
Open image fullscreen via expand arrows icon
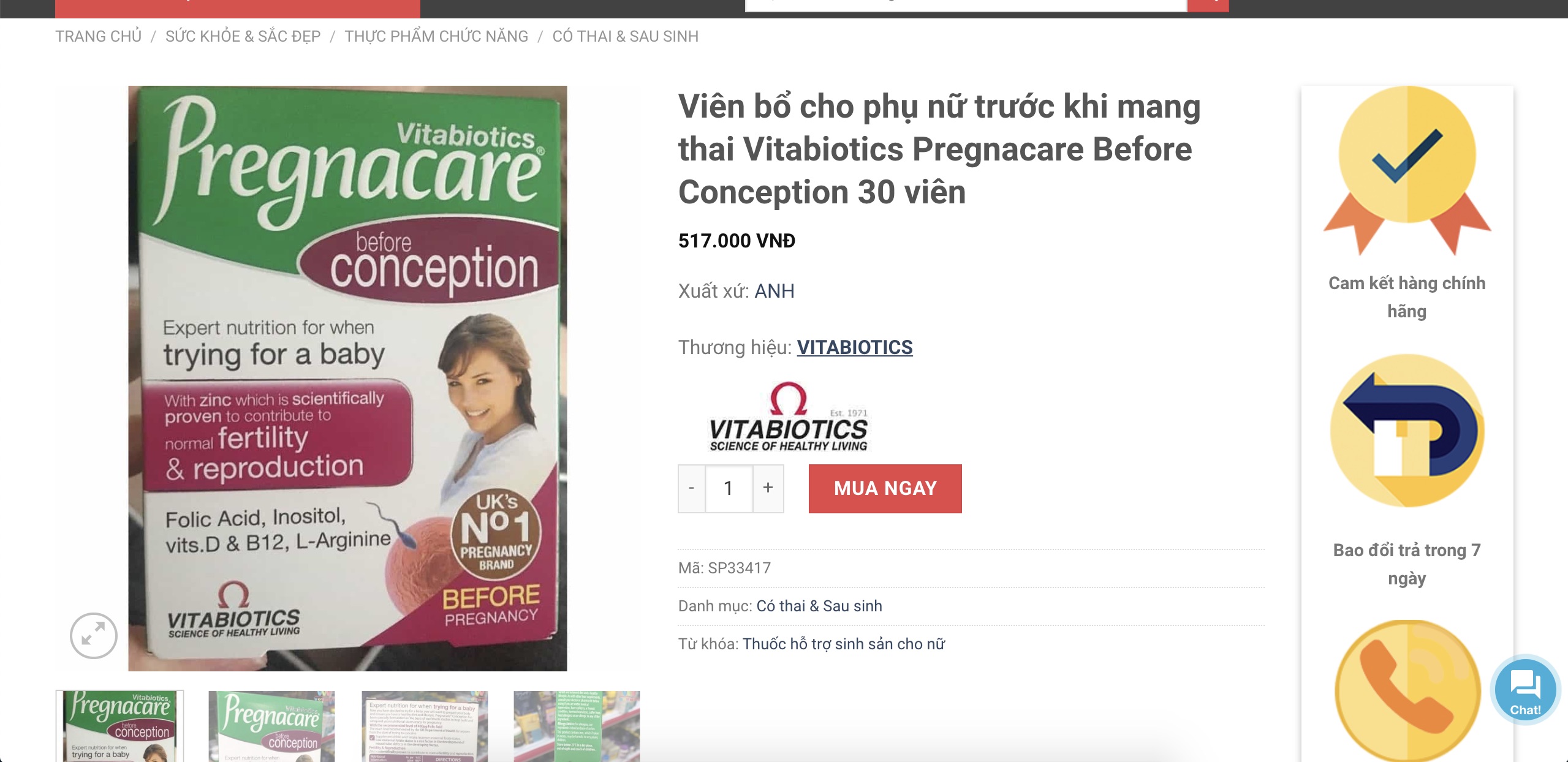click(93, 635)
